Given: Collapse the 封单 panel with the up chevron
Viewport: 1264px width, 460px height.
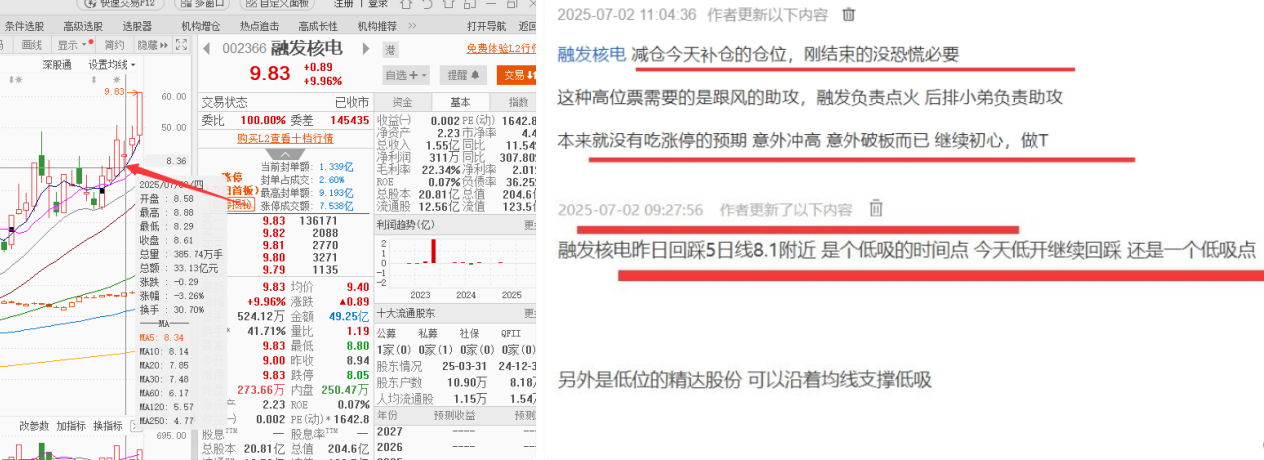Looking at the screenshot, I should pyautogui.click(x=284, y=154).
